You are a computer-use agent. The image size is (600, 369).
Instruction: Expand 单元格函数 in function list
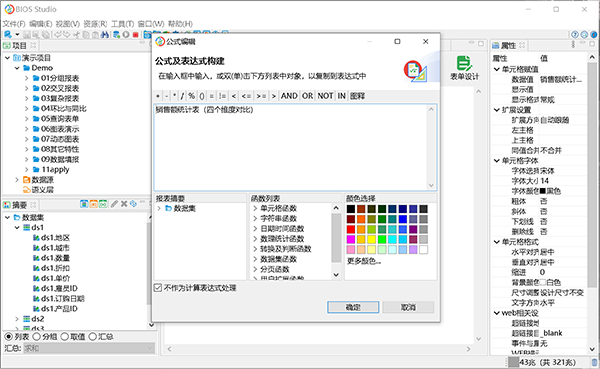coord(255,208)
